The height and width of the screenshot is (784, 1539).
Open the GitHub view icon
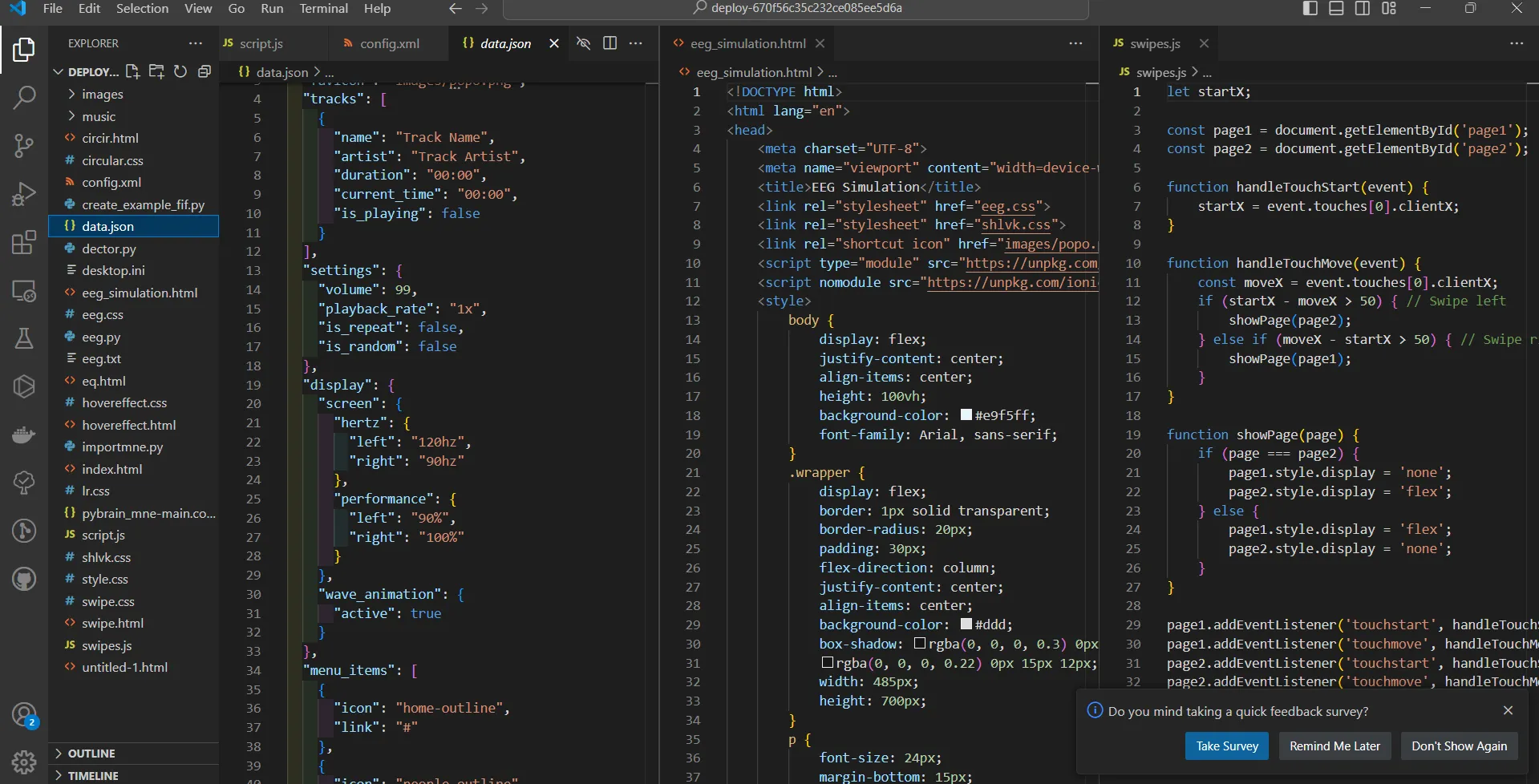click(24, 579)
